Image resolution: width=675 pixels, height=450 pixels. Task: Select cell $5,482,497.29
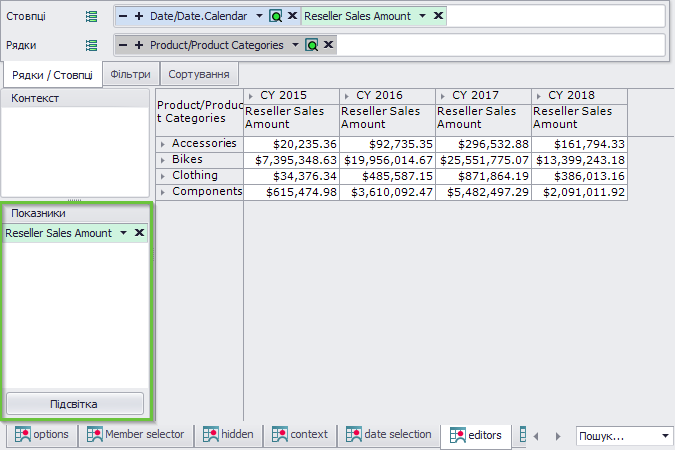483,192
